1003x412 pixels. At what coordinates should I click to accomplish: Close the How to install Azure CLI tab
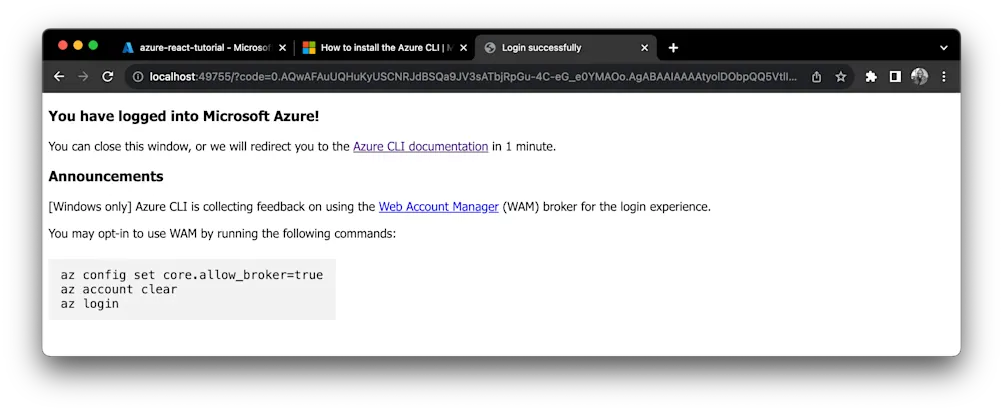click(464, 48)
